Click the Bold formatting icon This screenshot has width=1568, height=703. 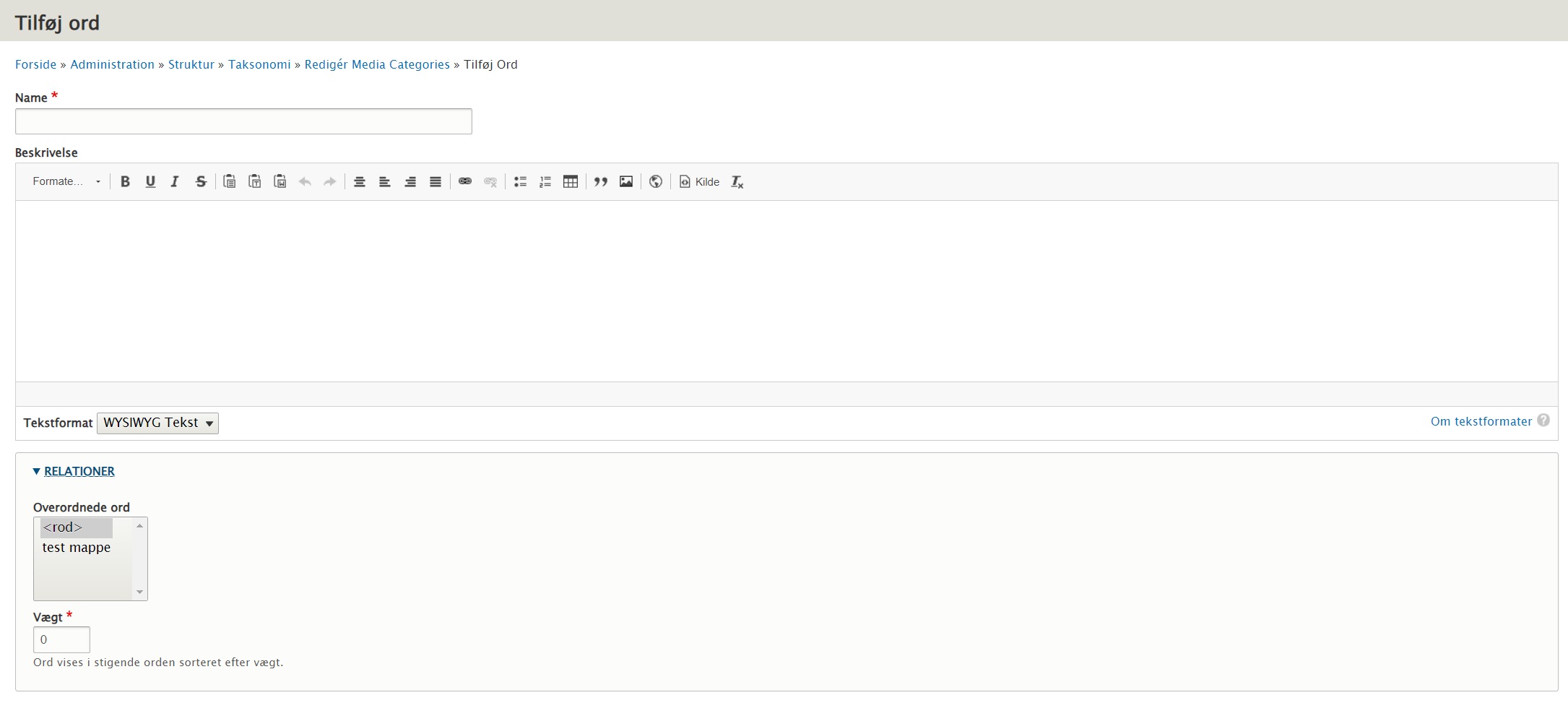click(x=125, y=181)
